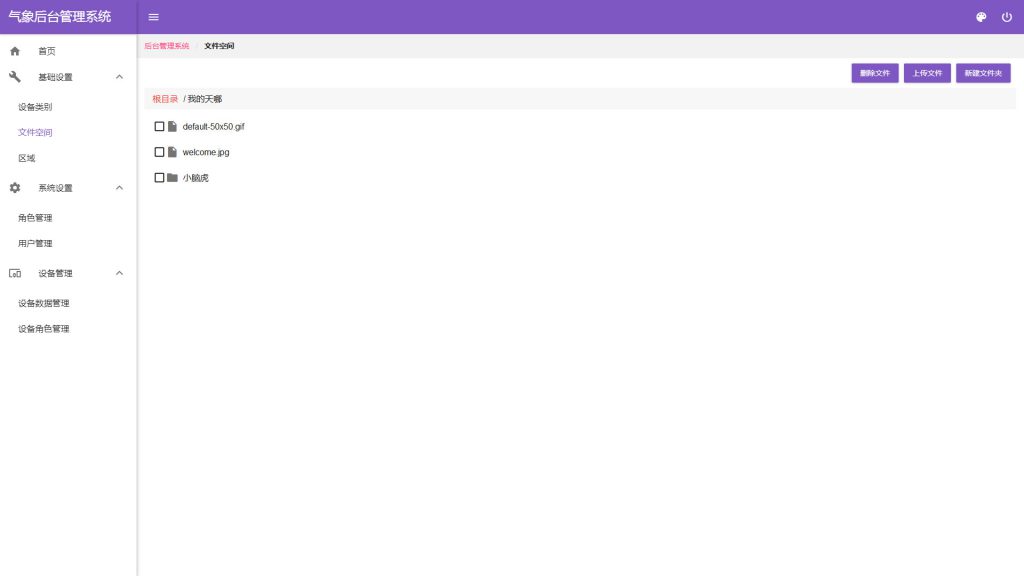Click the folder icon of 小脑虎
Viewport: 1024px width, 576px height.
[x=173, y=178]
